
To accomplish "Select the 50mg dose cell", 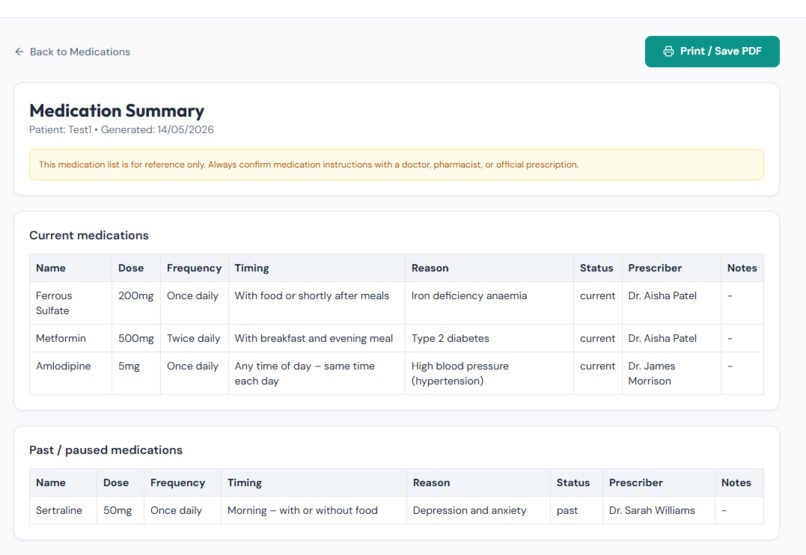I will [120, 510].
